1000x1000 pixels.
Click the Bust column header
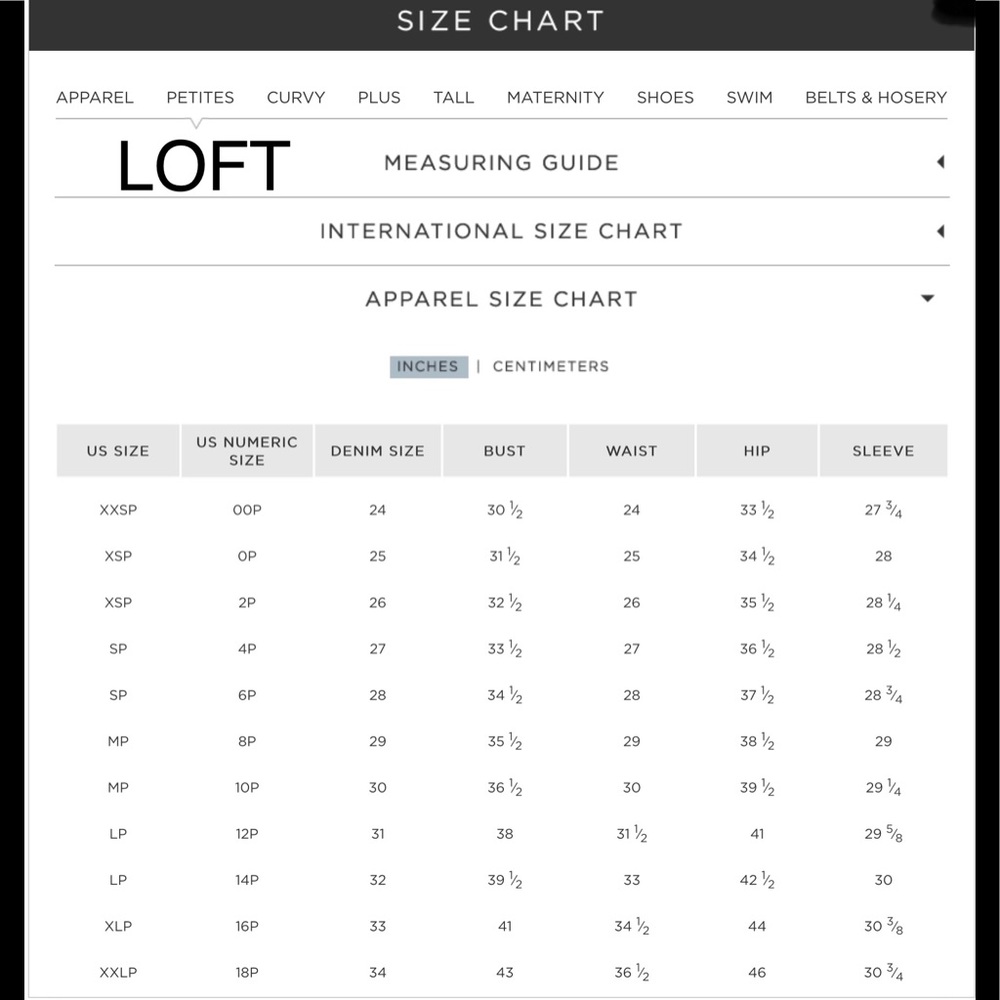click(x=504, y=451)
